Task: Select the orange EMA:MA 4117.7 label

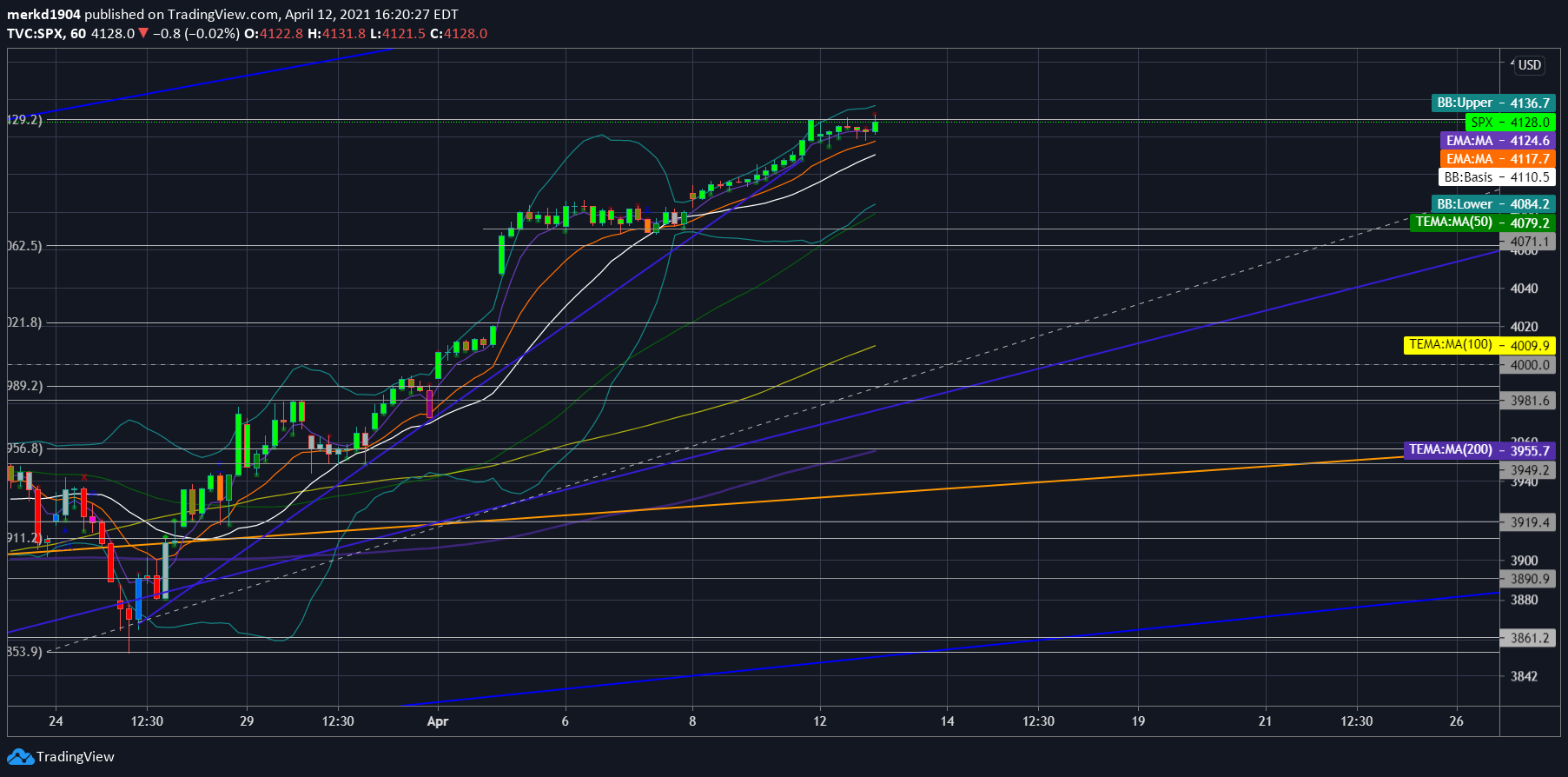Action: pos(1498,158)
